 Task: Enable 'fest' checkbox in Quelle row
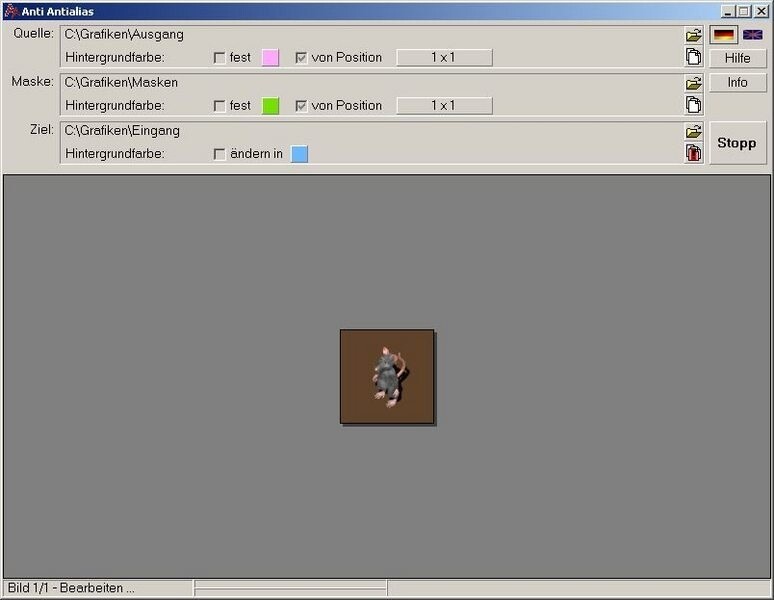pyautogui.click(x=220, y=58)
